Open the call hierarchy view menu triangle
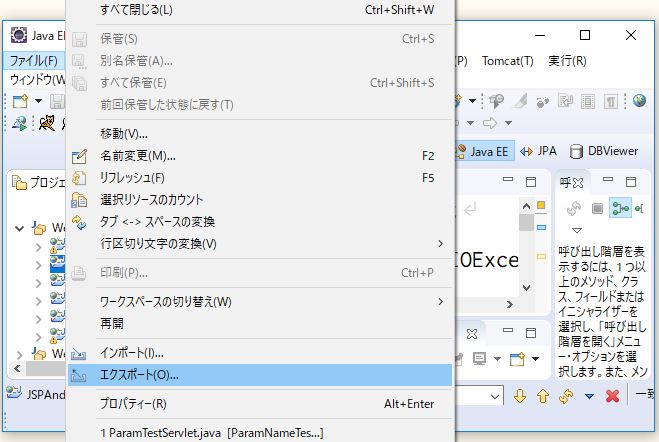This screenshot has width=659, height=442. point(577,230)
